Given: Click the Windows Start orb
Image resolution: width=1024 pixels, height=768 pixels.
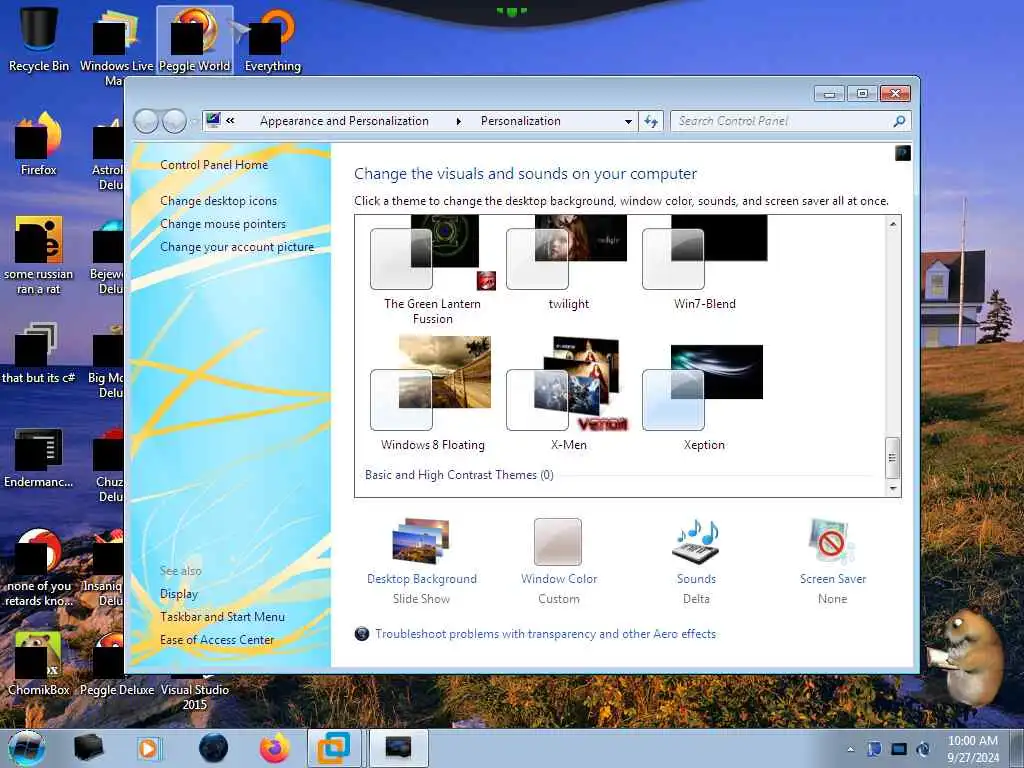Looking at the screenshot, I should click(x=27, y=748).
